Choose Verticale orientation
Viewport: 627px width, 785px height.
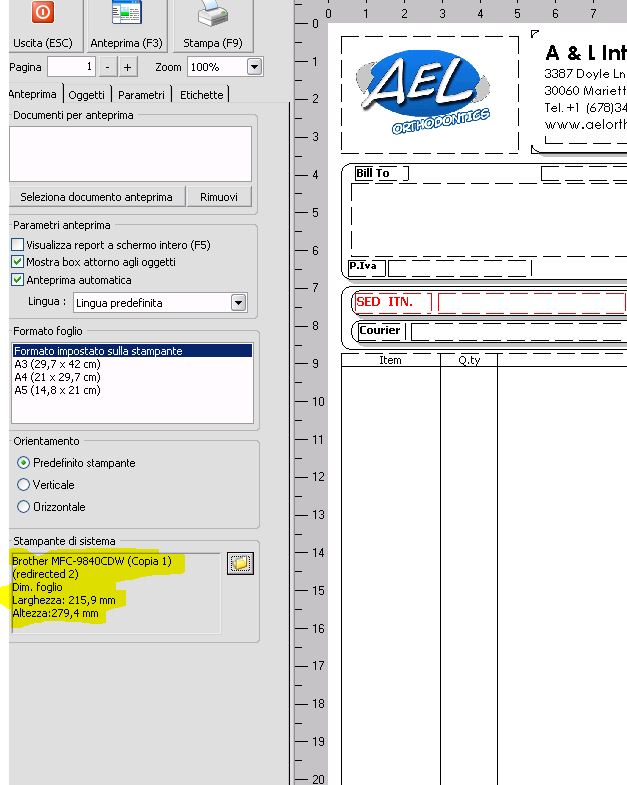pos(24,485)
